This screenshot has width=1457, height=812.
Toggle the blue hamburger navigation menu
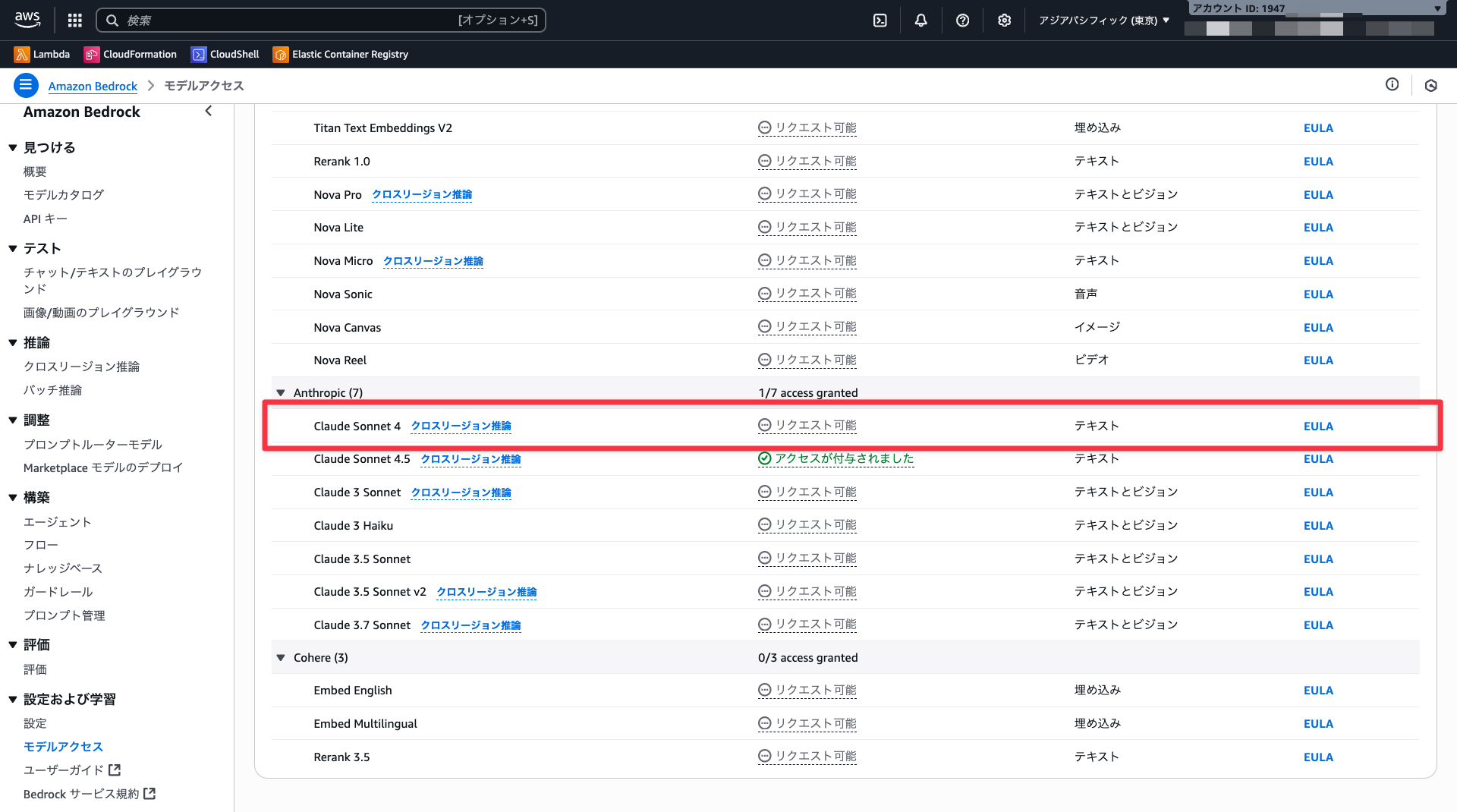[26, 86]
